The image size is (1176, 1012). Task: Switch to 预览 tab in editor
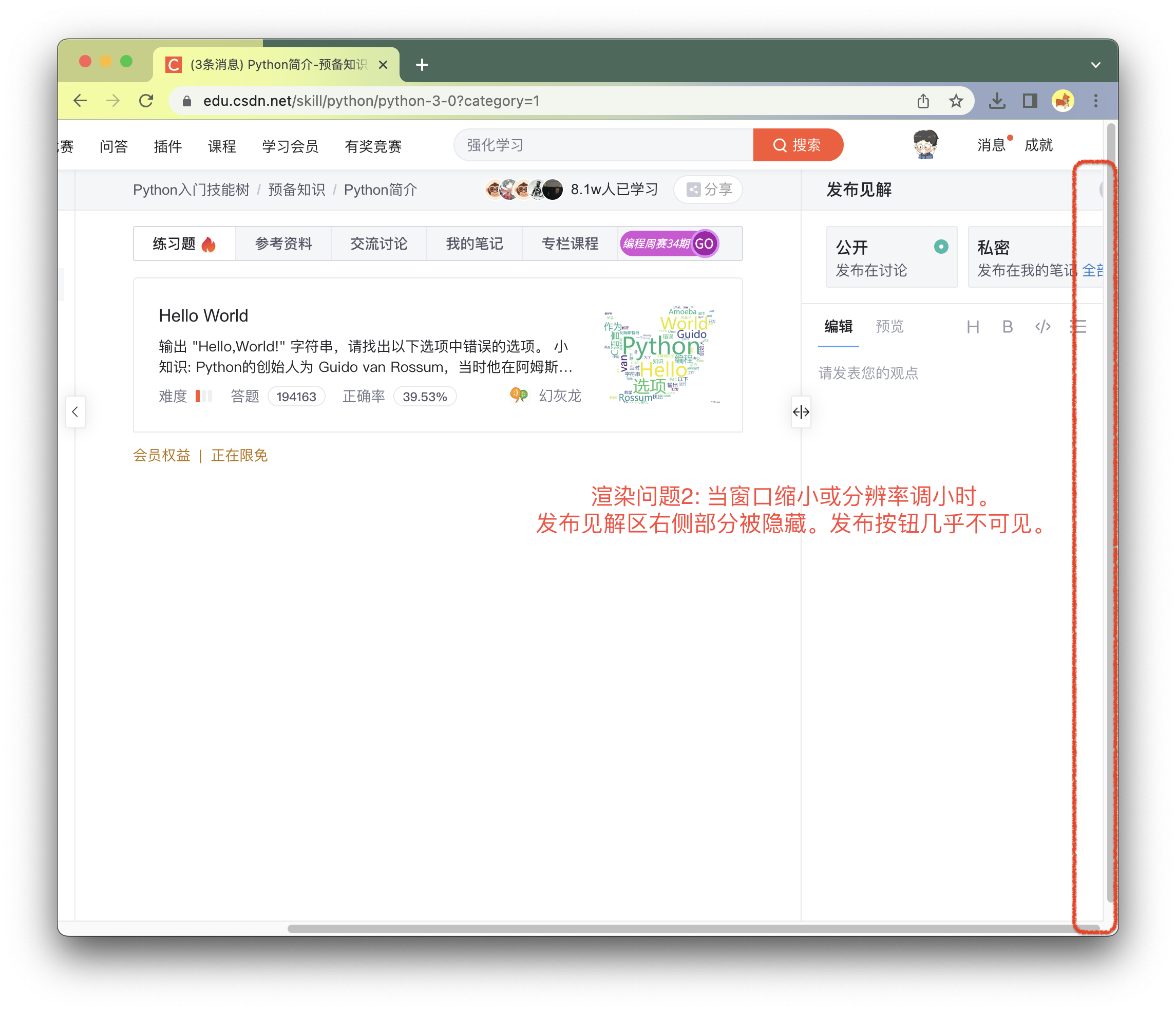(x=889, y=327)
